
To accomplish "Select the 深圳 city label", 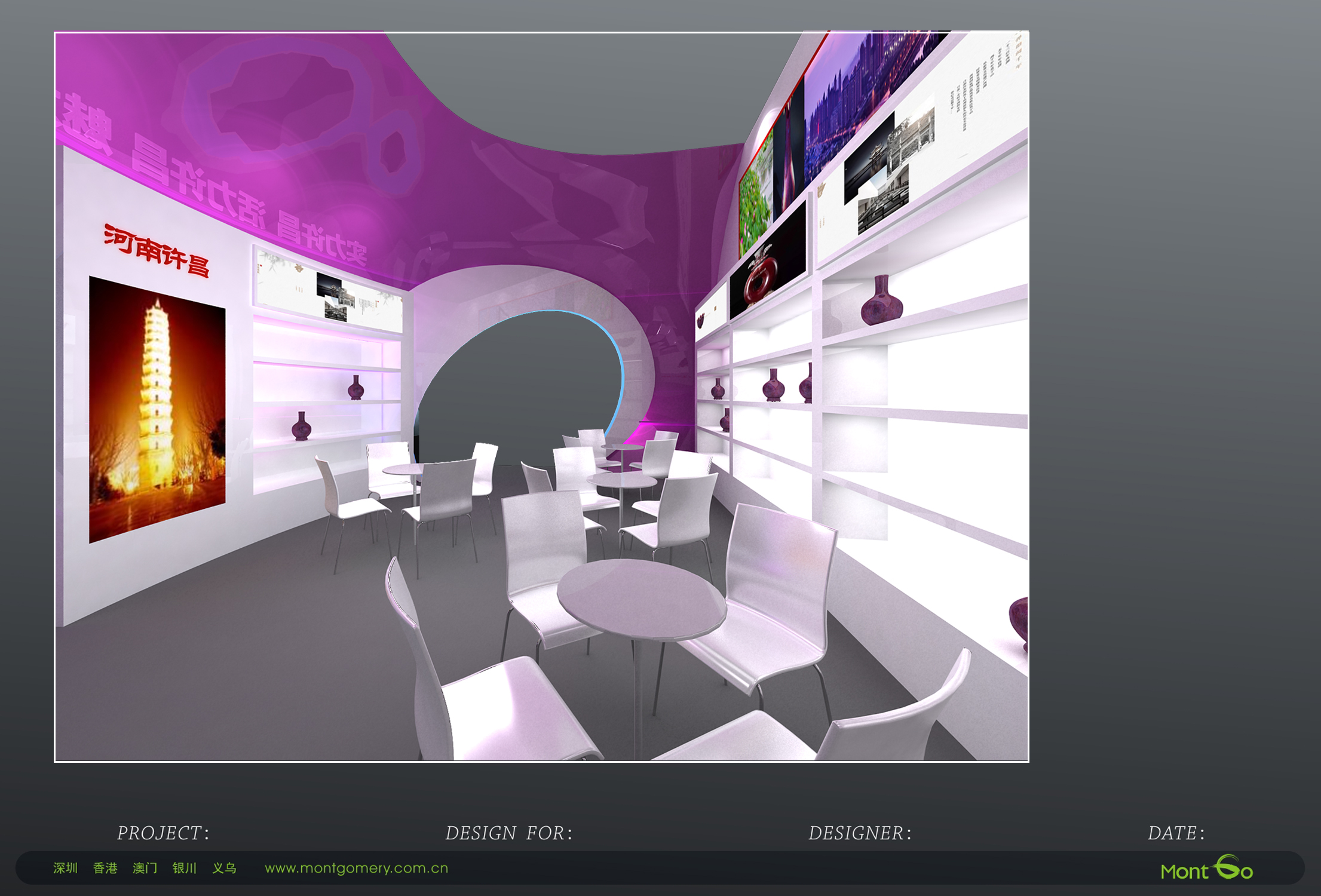I will [66, 868].
